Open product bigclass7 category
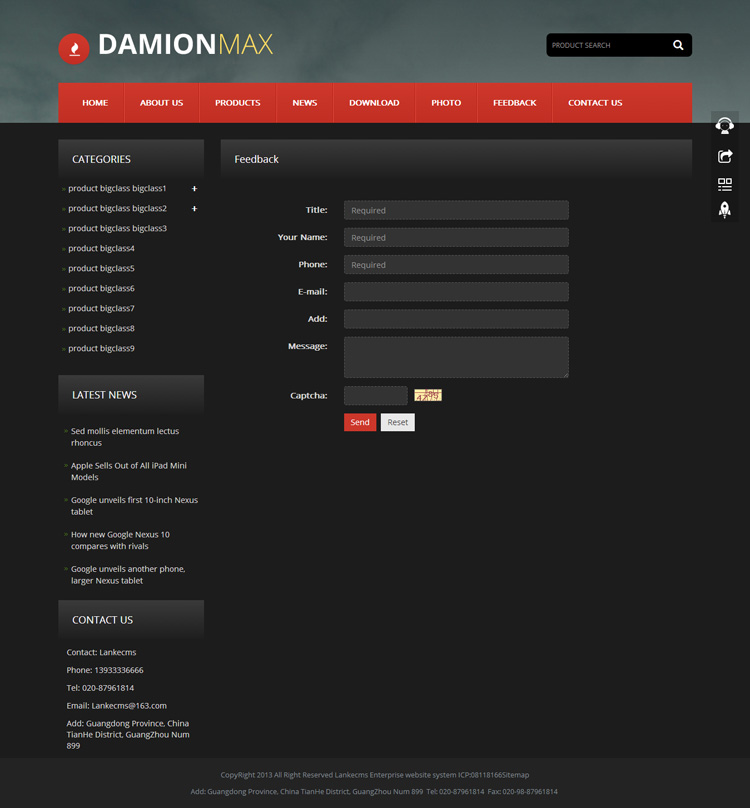This screenshot has width=750, height=808. 101,309
